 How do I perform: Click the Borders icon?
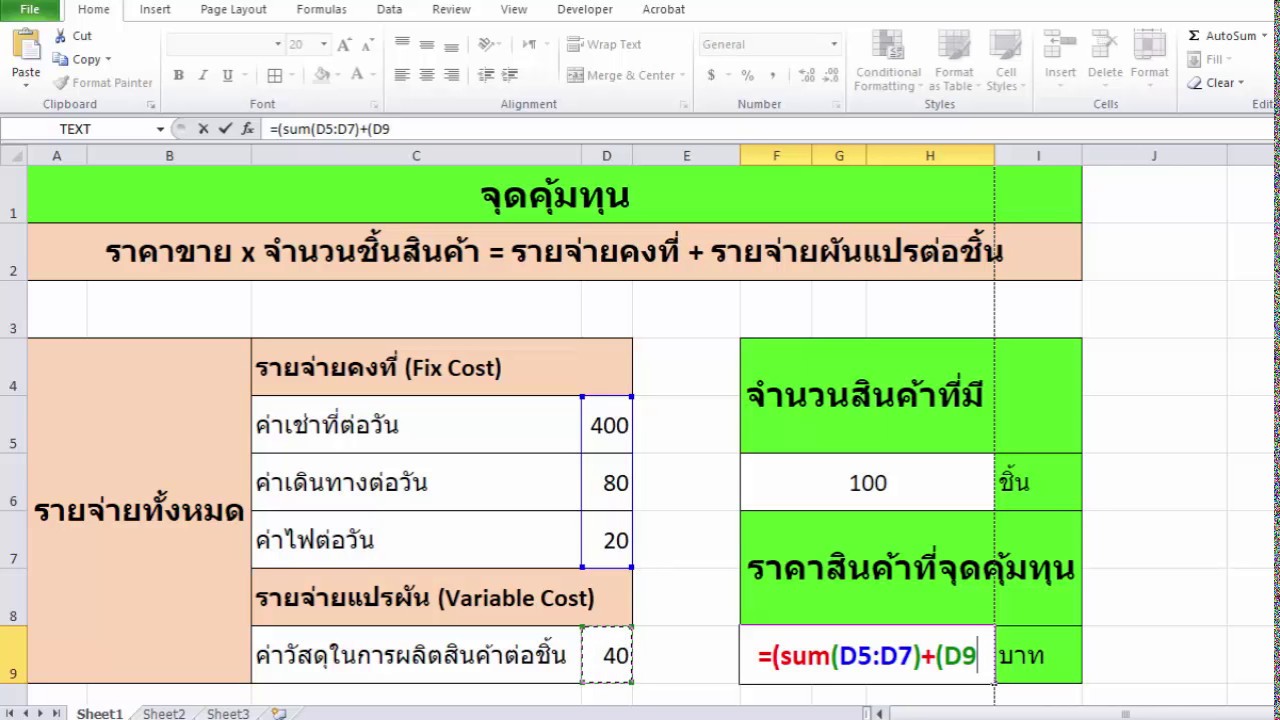coord(274,75)
